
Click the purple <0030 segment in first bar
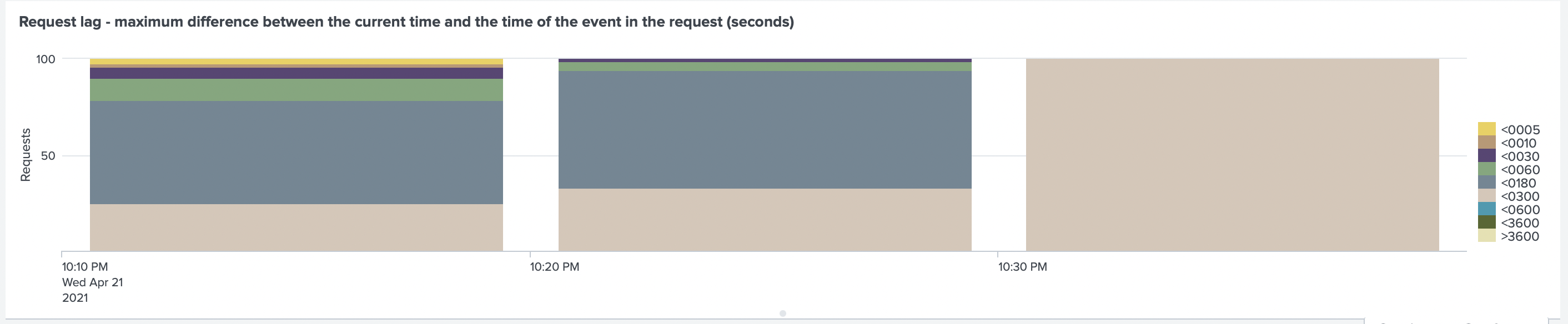296,73
